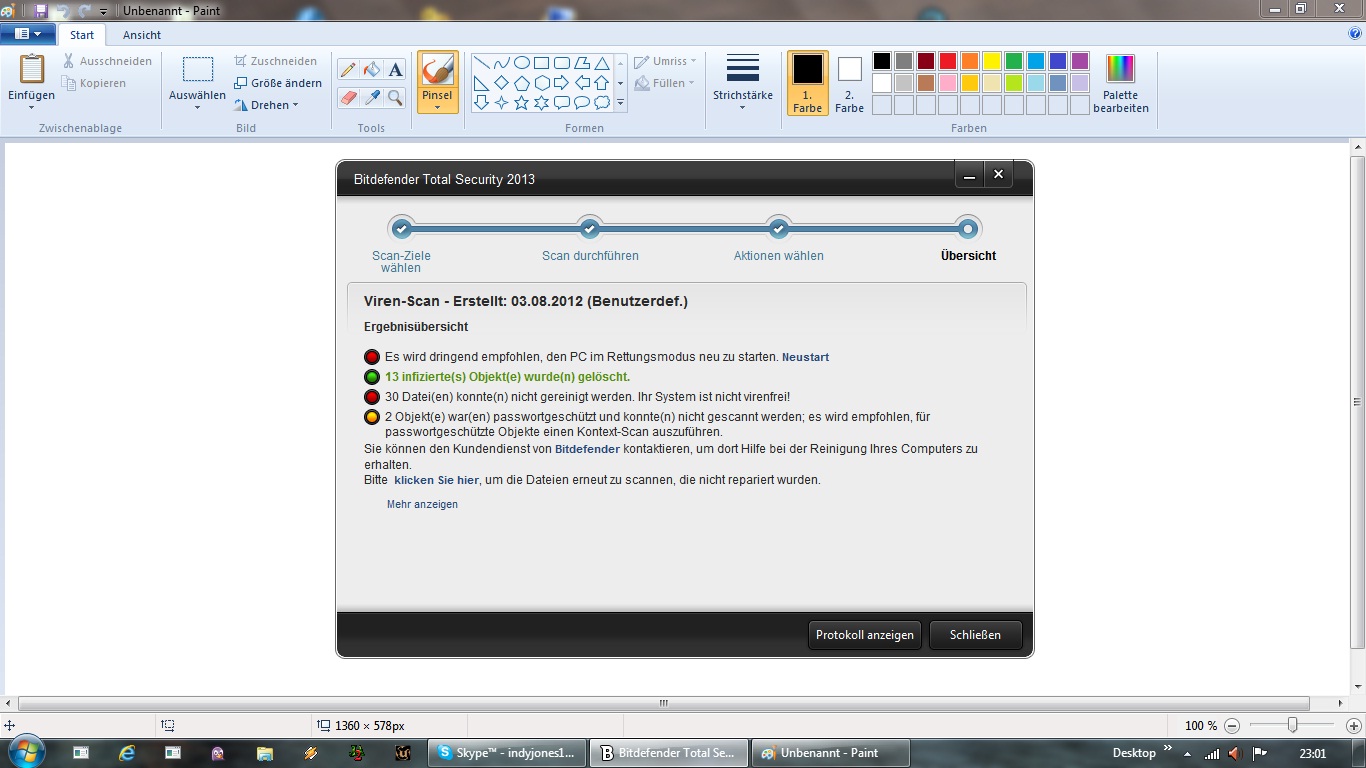Viewport: 1366px width, 768px height.
Task: Click the zoom slider handle
Action: 1292,726
